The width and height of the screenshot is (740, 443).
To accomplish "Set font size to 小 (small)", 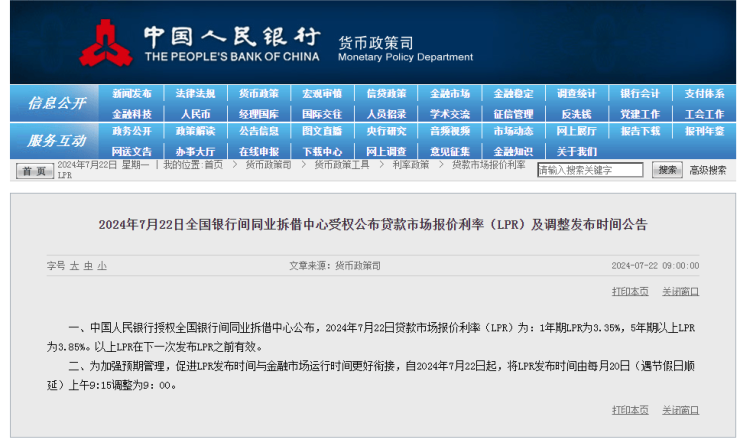I will click(101, 266).
